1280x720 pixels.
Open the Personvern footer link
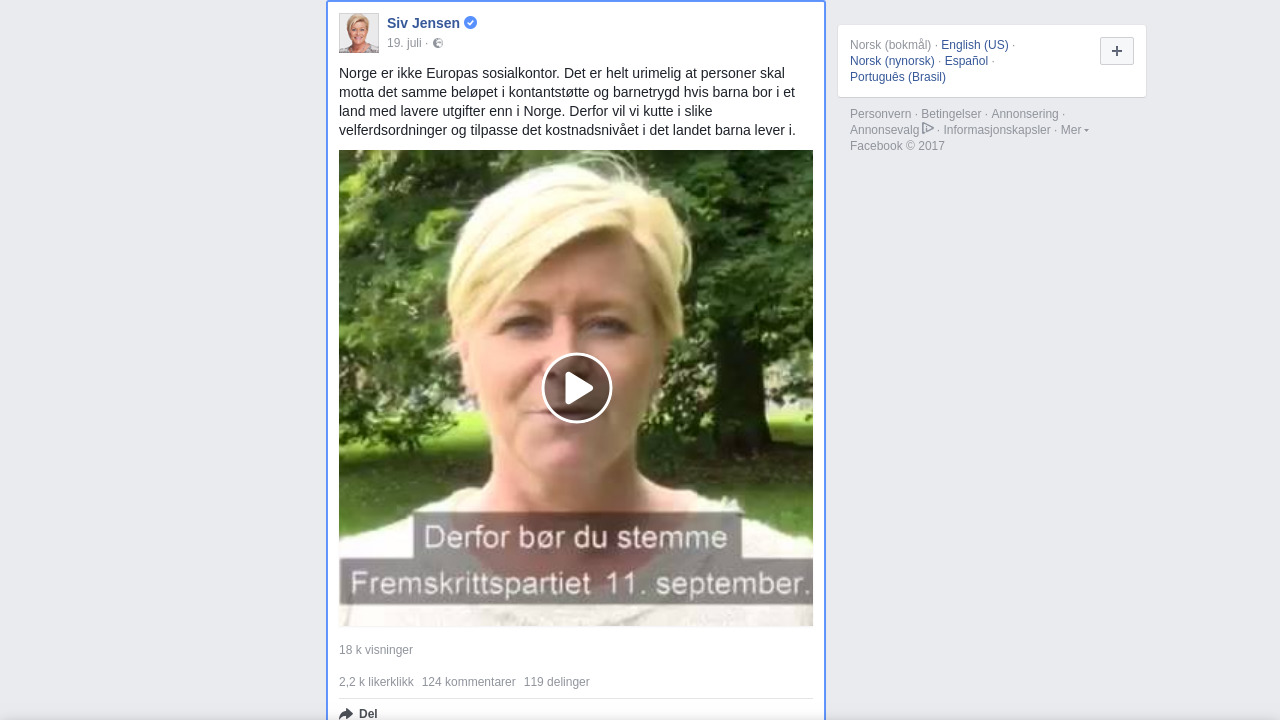point(881,114)
